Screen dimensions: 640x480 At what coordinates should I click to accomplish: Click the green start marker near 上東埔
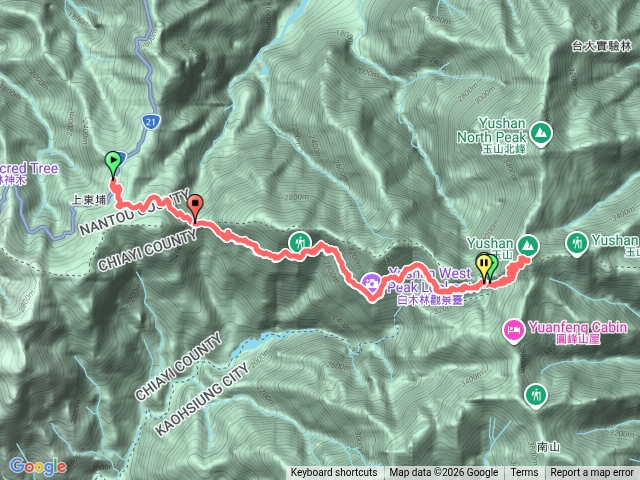click(x=112, y=164)
